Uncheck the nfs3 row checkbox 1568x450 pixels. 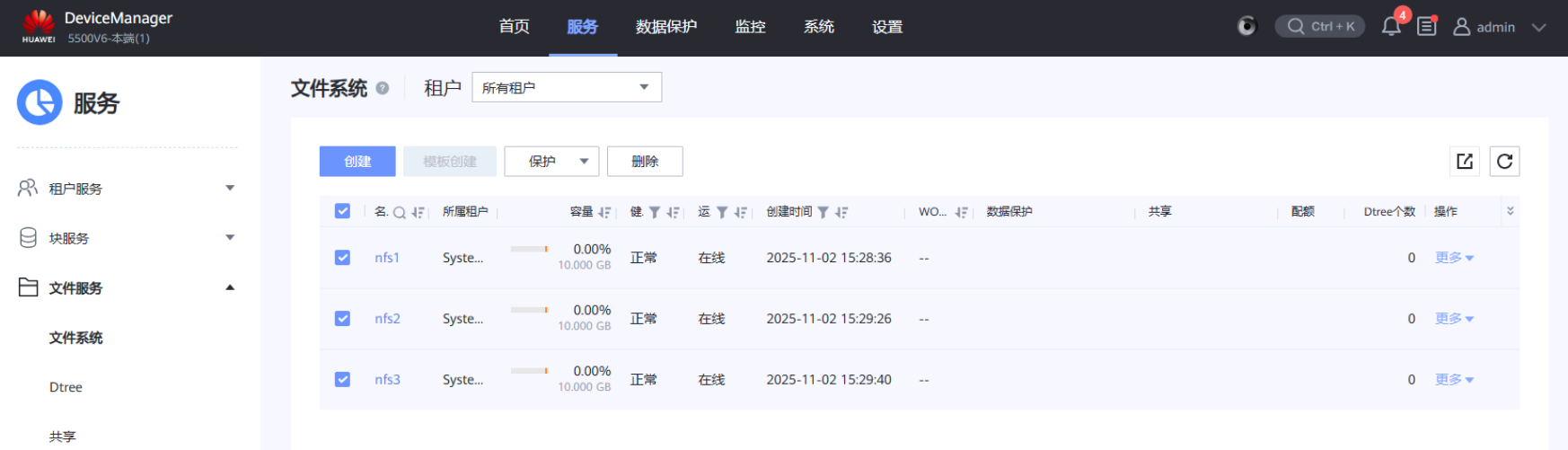pos(342,380)
